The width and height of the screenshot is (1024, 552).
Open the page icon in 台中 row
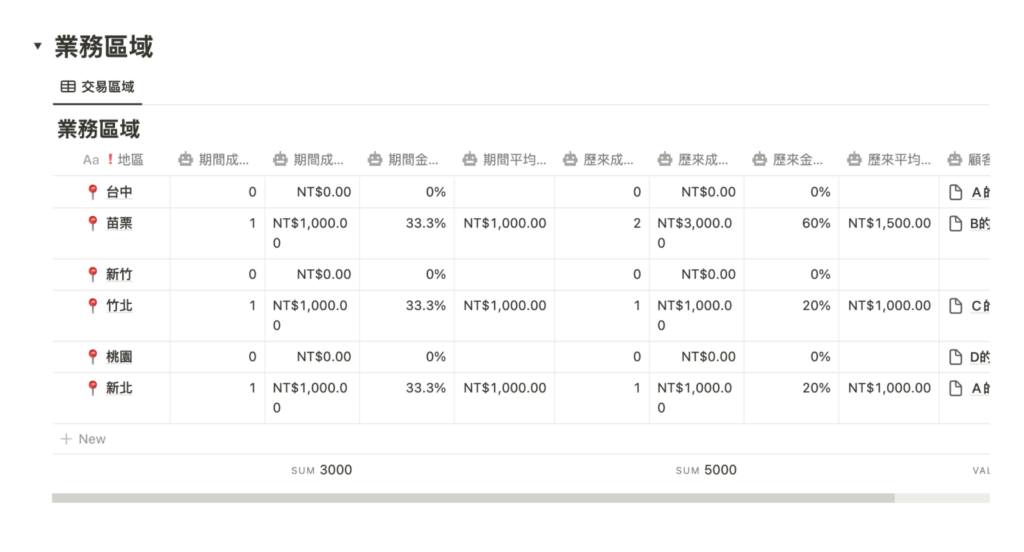pos(956,192)
